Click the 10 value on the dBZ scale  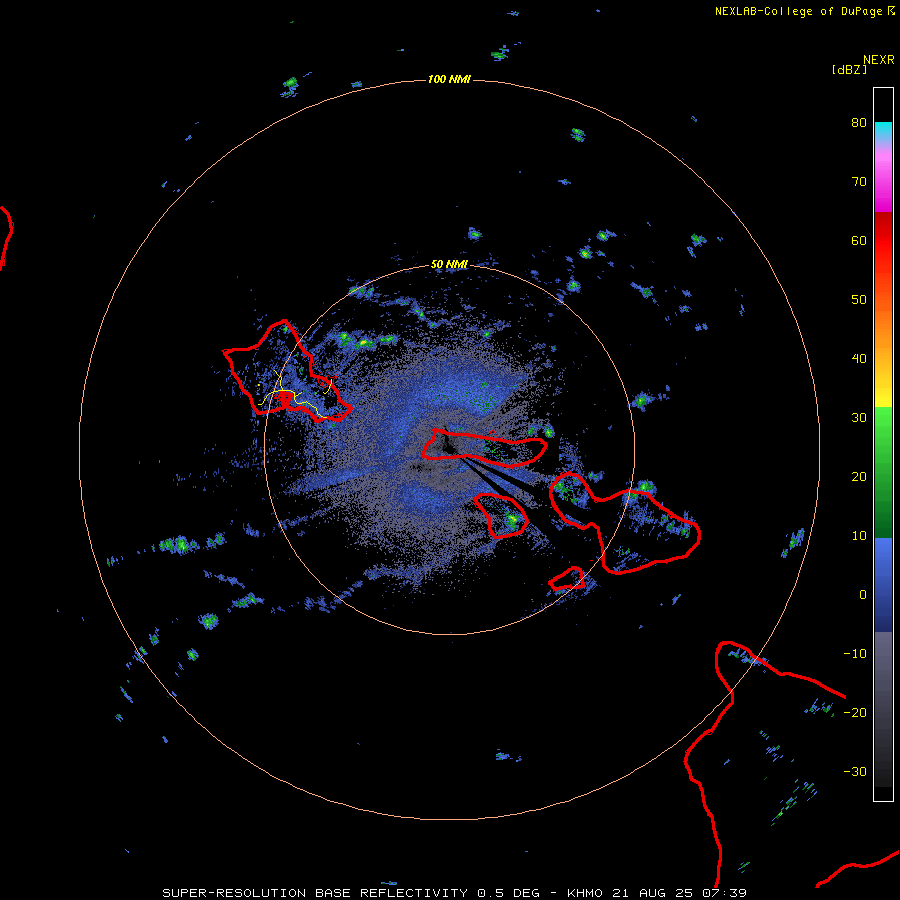point(859,536)
